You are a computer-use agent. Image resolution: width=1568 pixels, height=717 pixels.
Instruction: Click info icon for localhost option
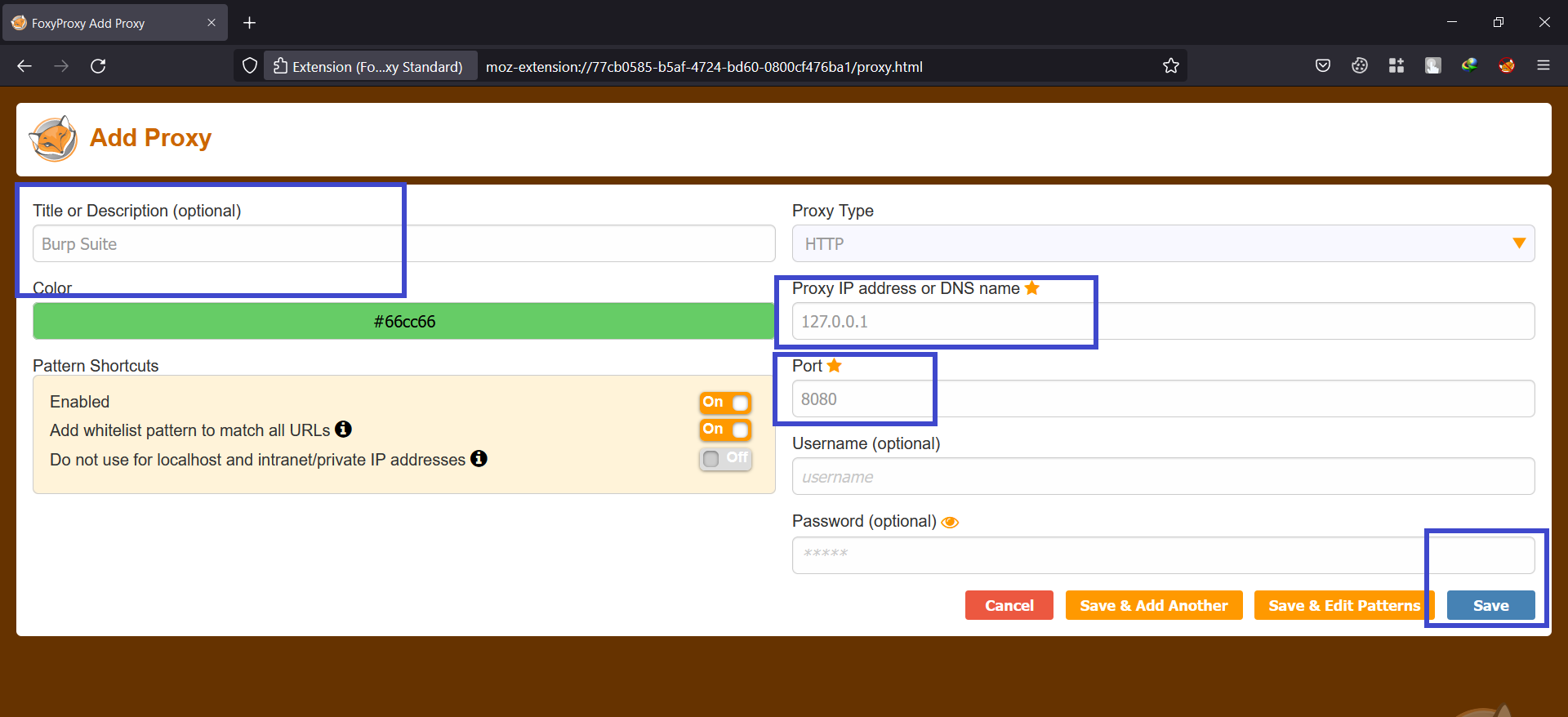pos(479,458)
